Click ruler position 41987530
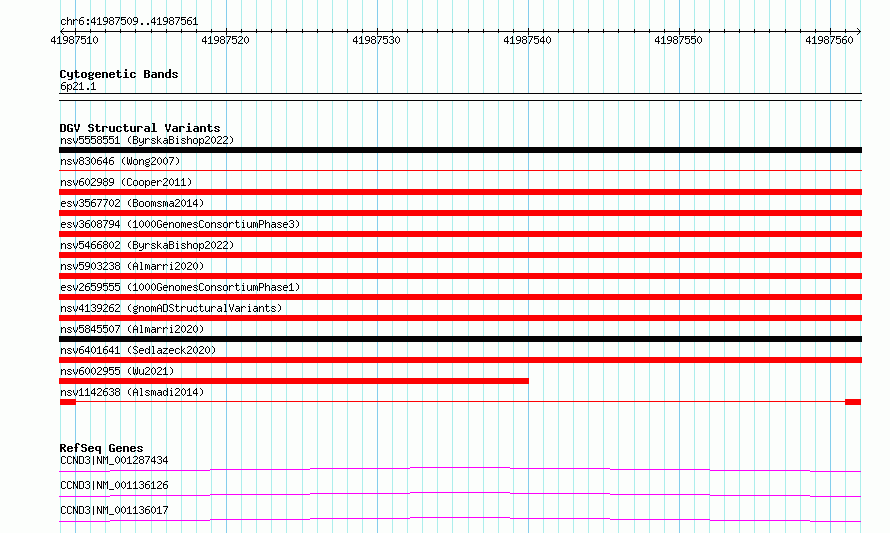Image resolution: width=890 pixels, height=533 pixels. click(x=376, y=40)
